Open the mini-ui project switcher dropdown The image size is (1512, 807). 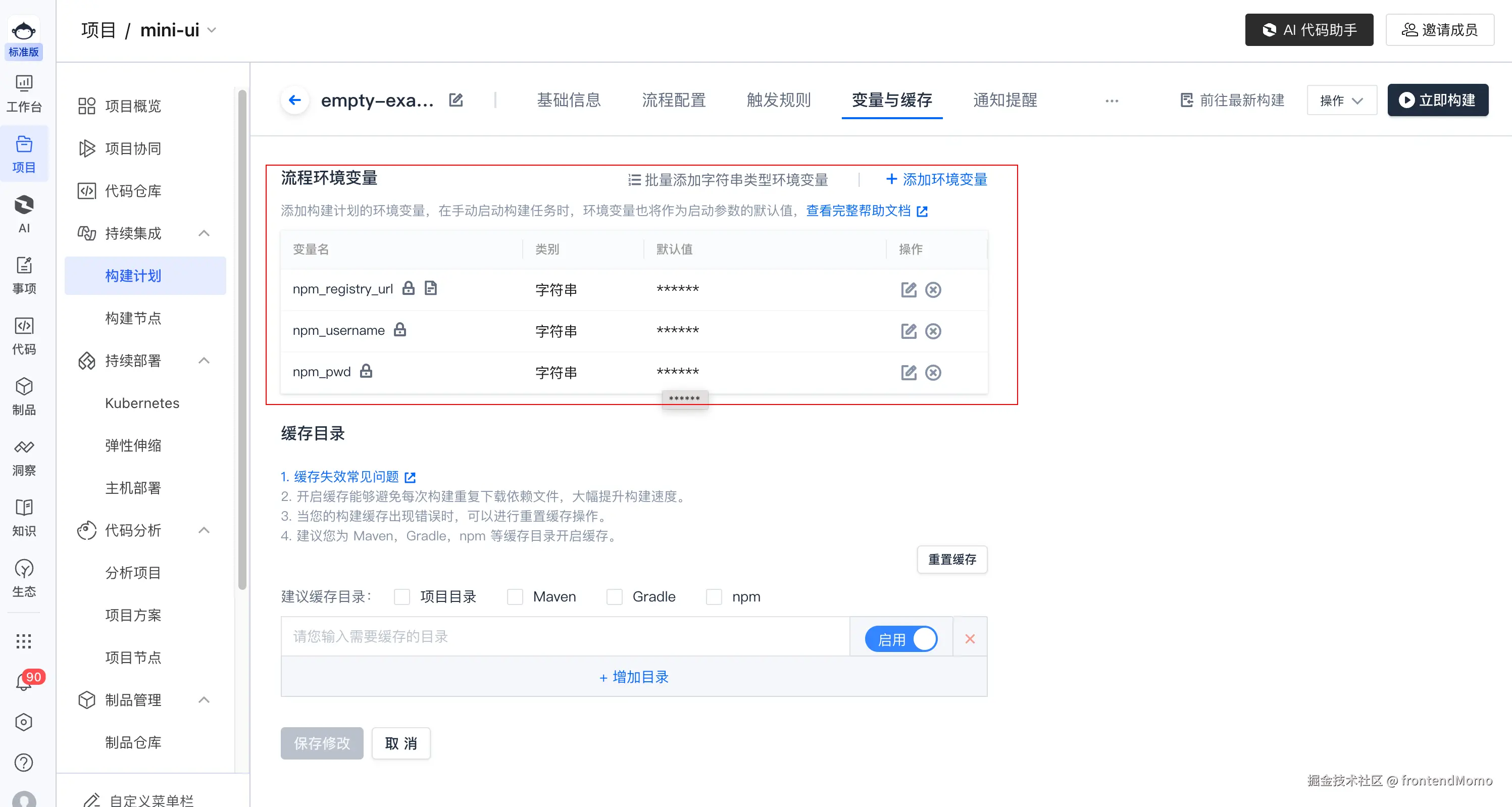pos(212,30)
